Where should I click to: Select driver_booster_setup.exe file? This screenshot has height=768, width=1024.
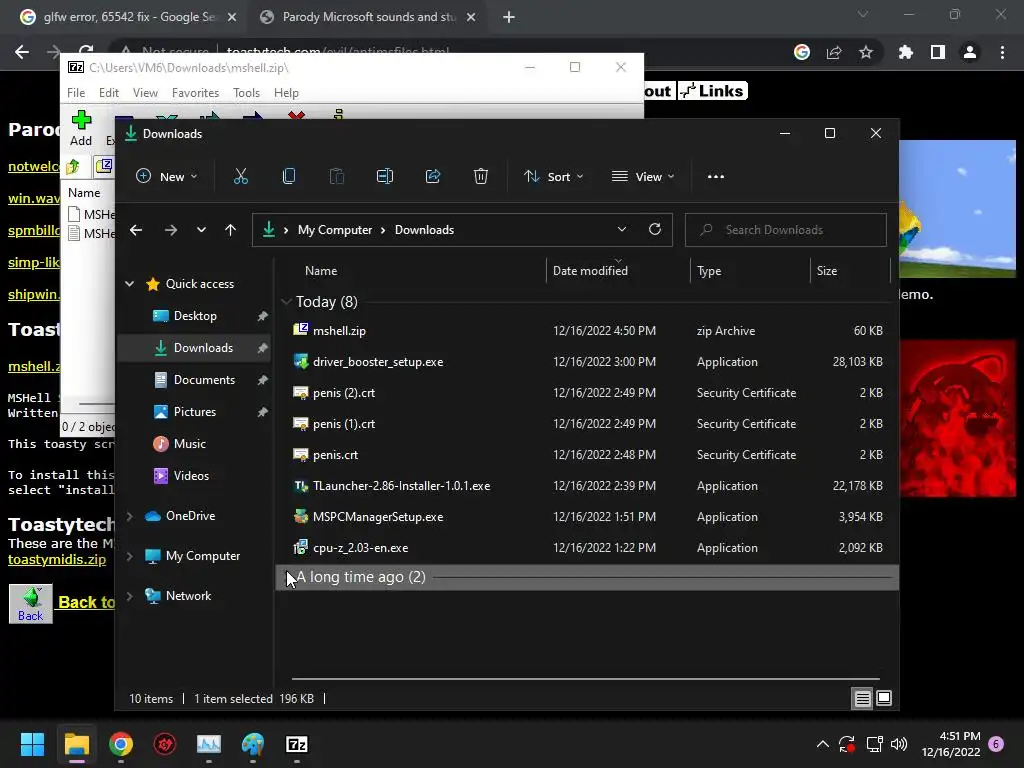588,362
